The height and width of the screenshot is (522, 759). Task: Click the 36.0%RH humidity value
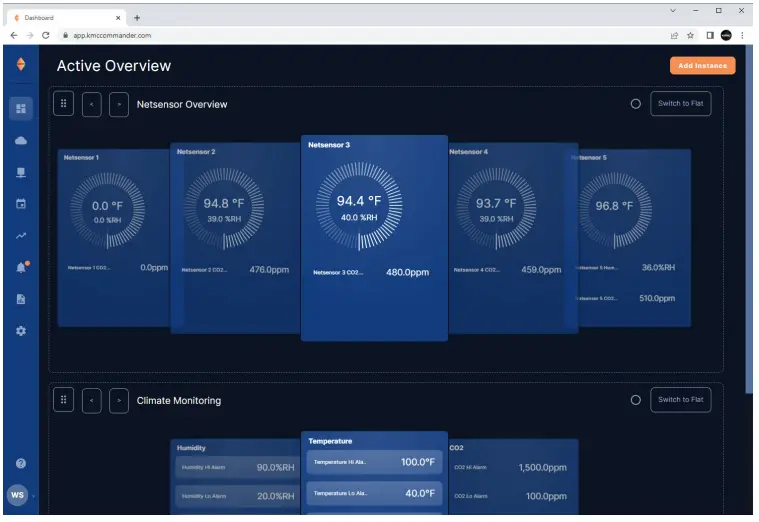[x=658, y=267]
